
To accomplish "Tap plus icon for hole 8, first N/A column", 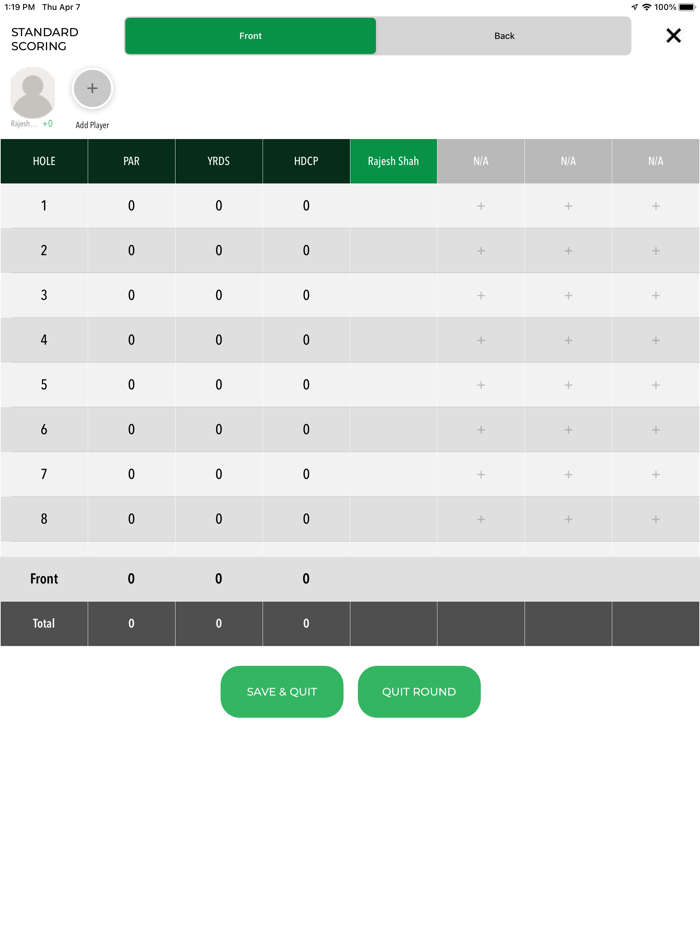I will coord(481,519).
